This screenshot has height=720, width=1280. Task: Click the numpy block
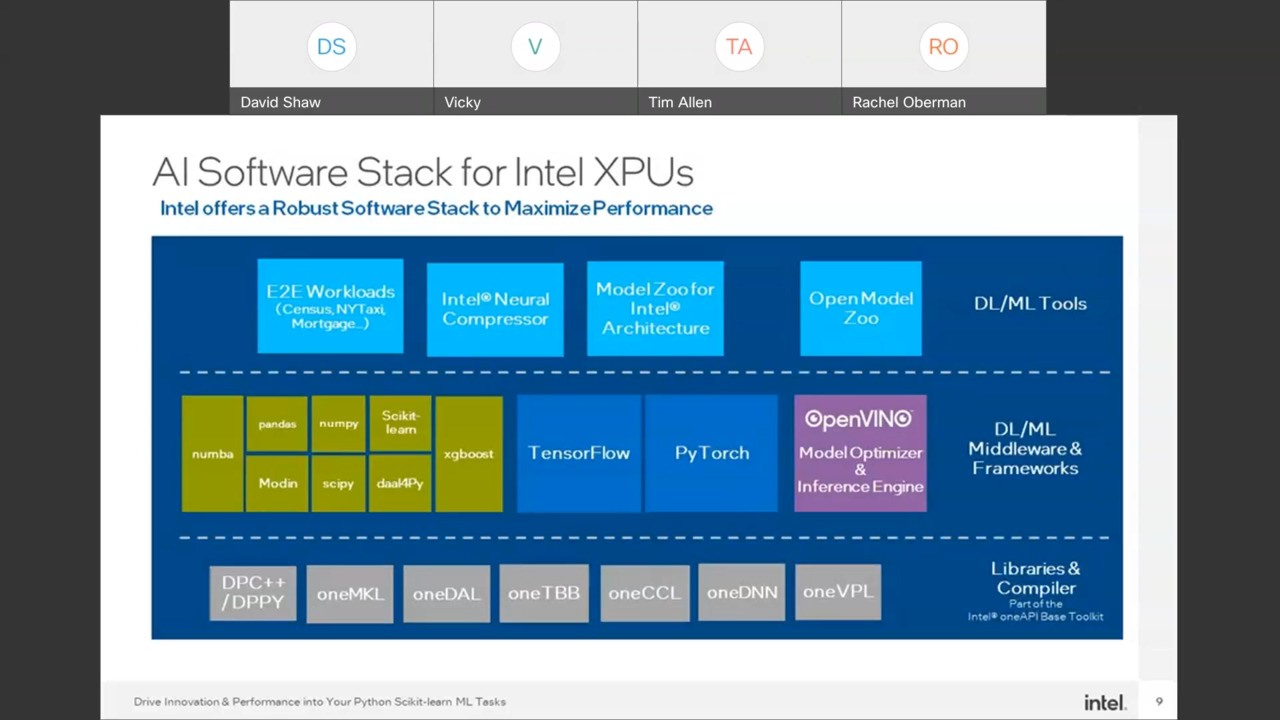338,424
